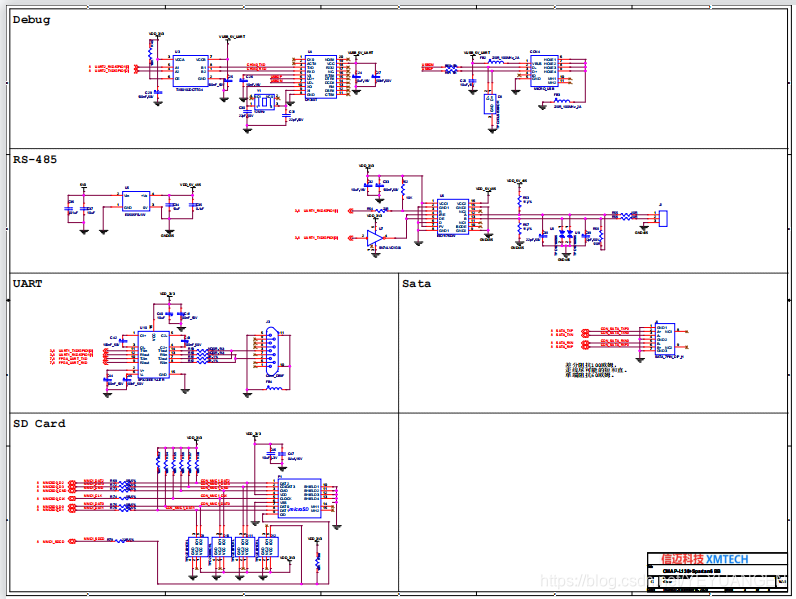796x599 pixels.
Task: Click the USB connector in Debug section
Action: click(544, 70)
